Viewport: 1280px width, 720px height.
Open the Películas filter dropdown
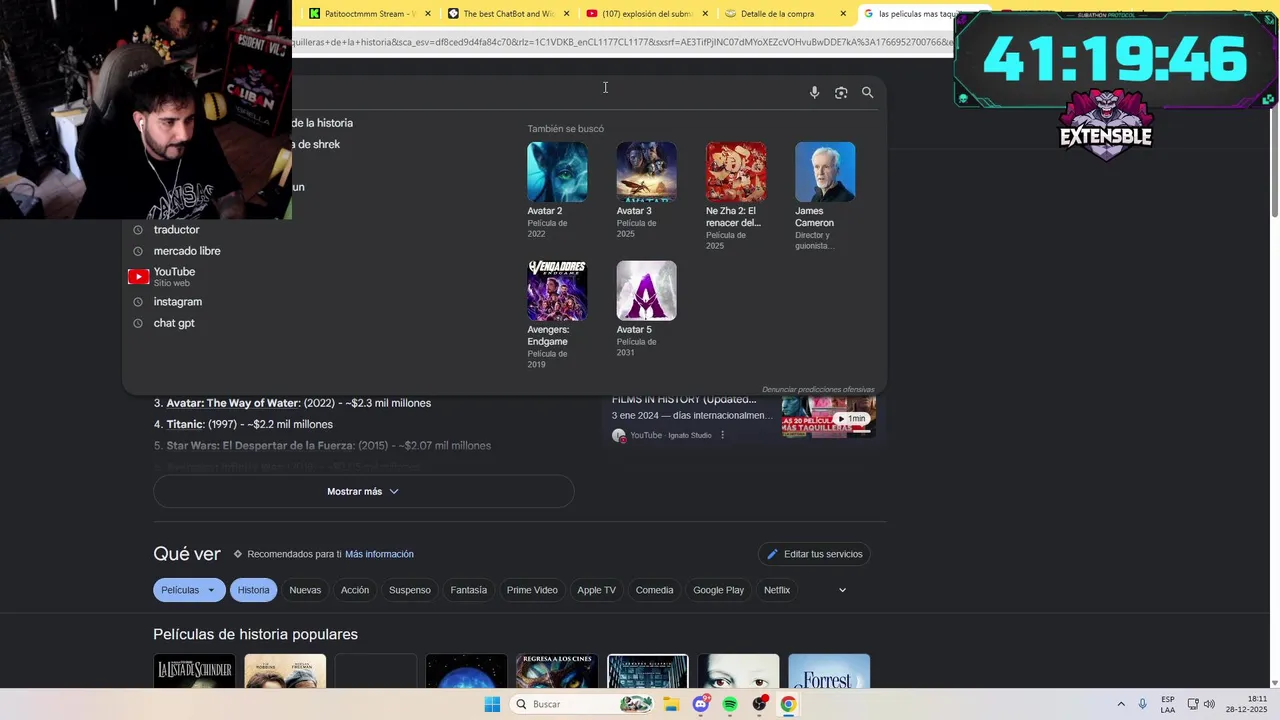(x=189, y=590)
